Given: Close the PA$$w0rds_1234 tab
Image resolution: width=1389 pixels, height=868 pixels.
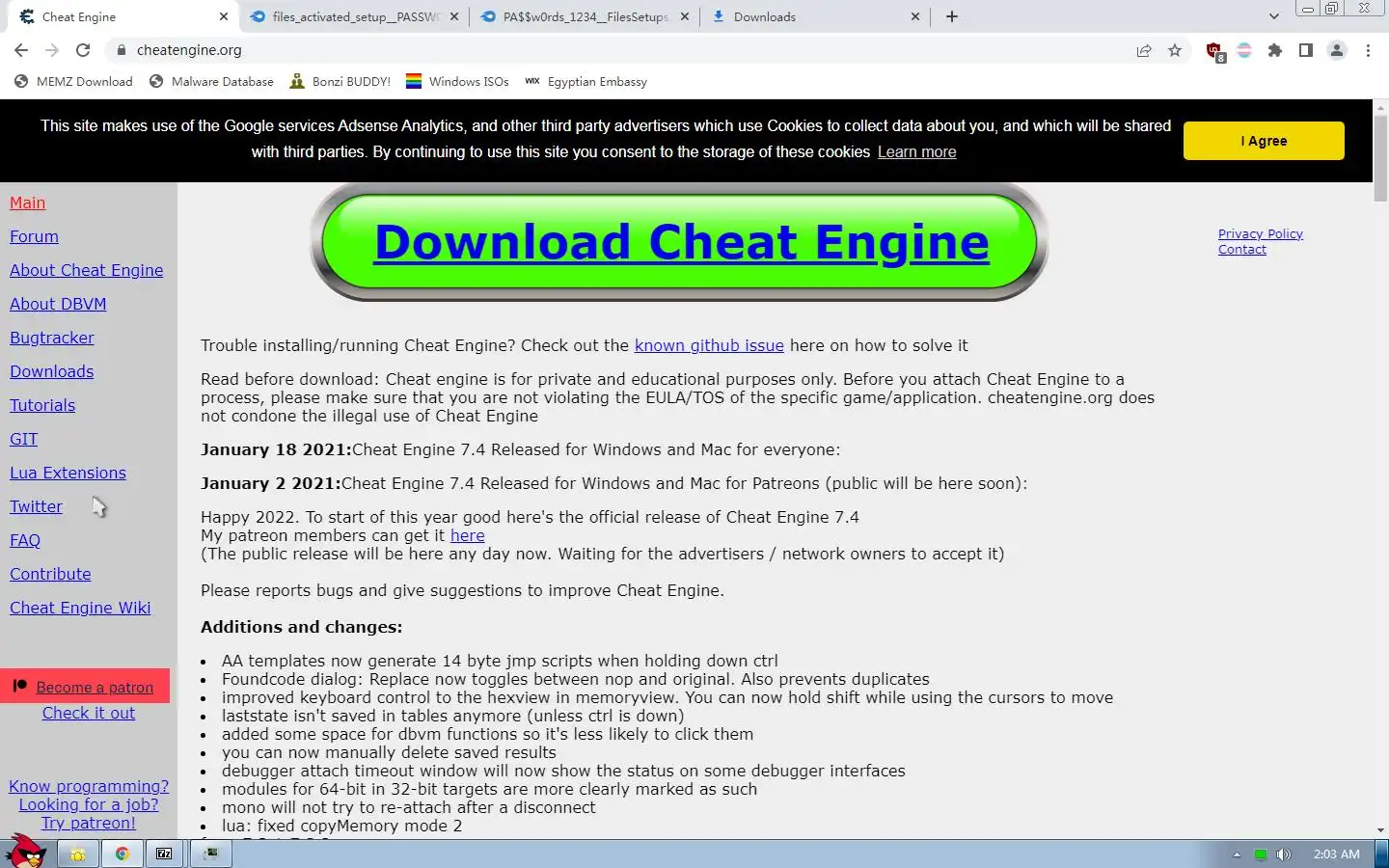Looking at the screenshot, I should coord(685,16).
